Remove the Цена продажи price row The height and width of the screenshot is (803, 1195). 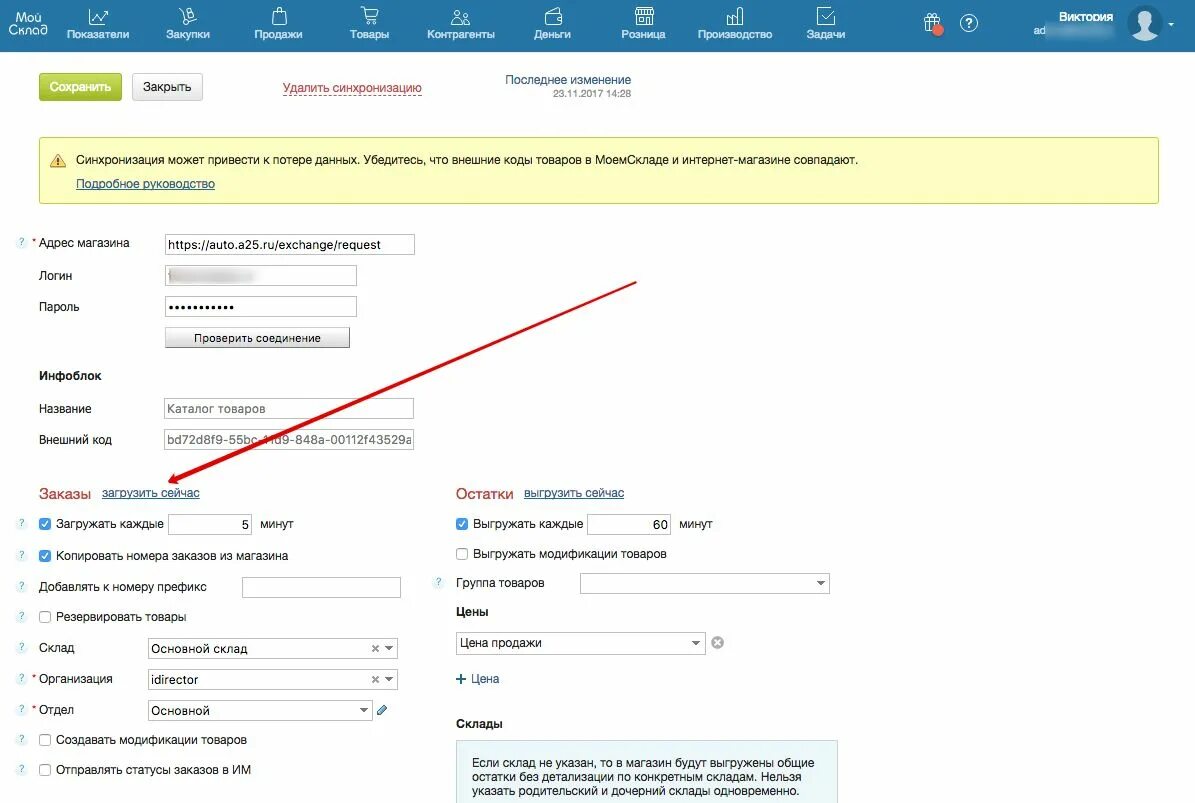click(717, 643)
